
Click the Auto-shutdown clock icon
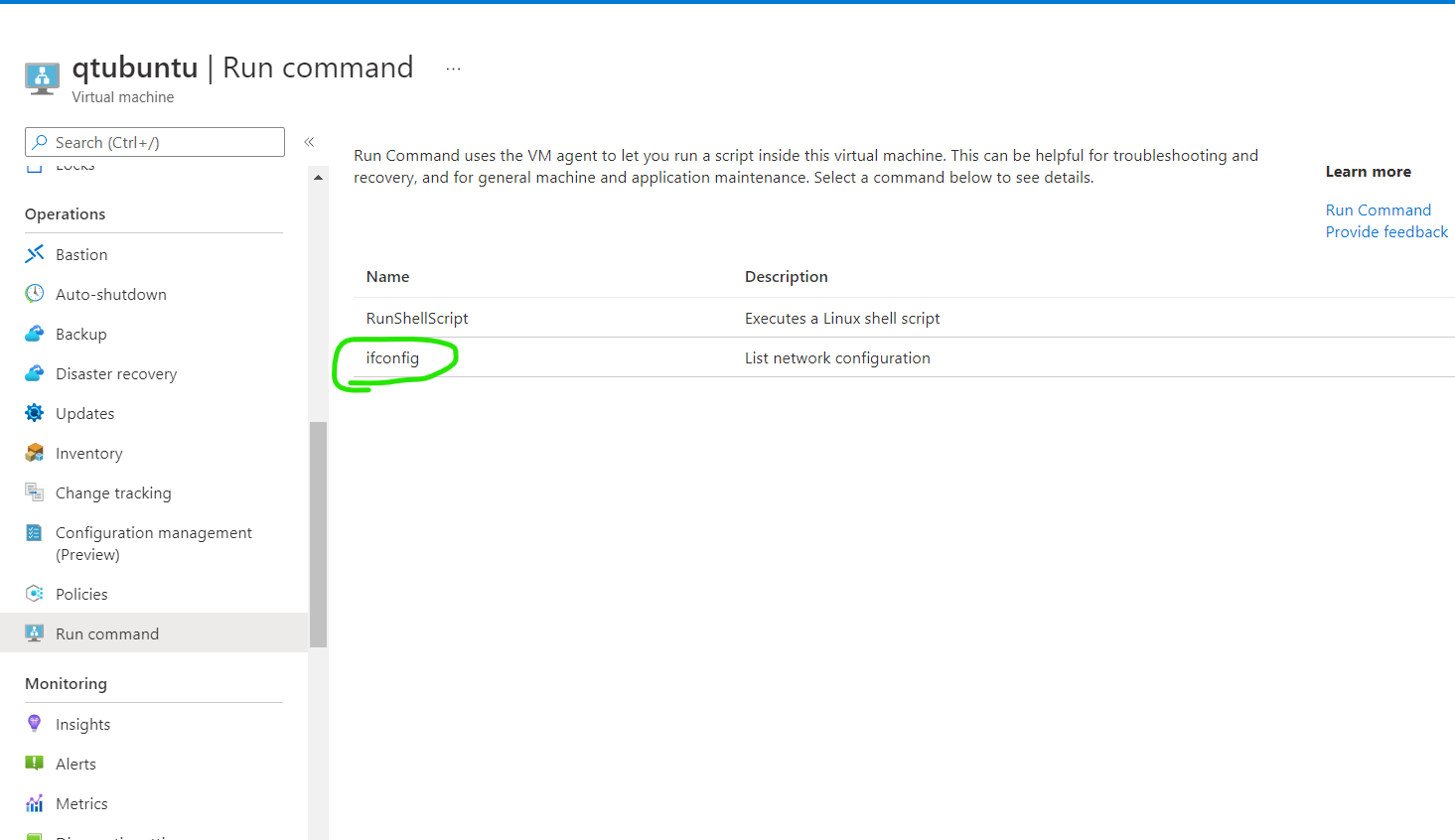tap(35, 293)
